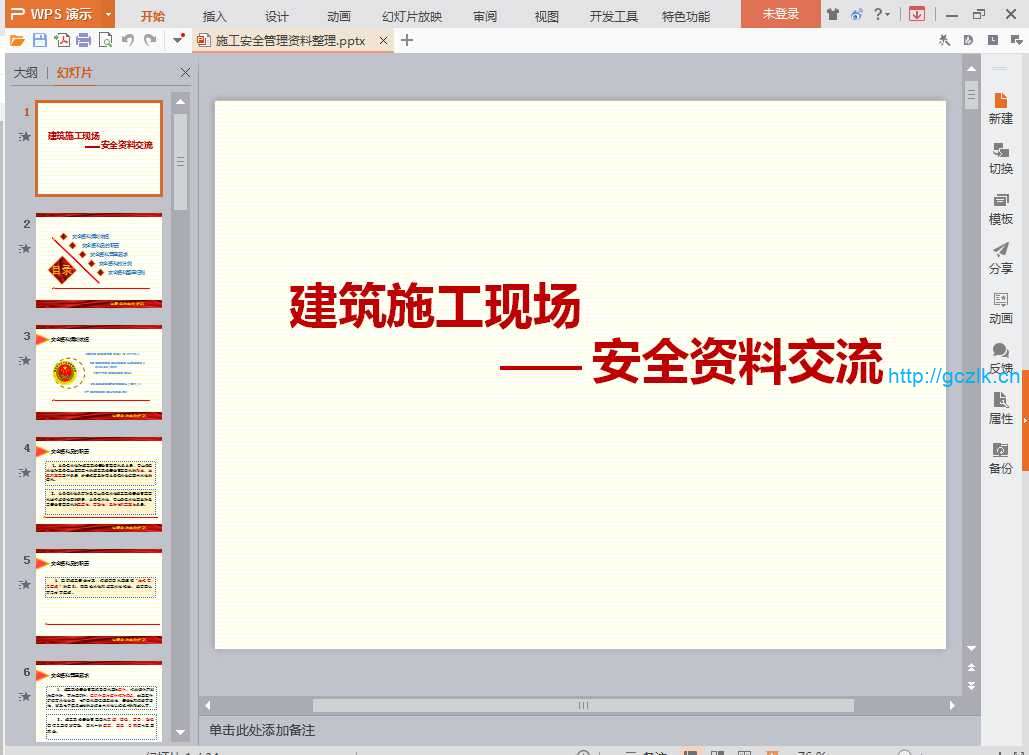This screenshot has width=1029, height=755.
Task: Open 模板 panel from right sidebar
Action: pos(1000,208)
